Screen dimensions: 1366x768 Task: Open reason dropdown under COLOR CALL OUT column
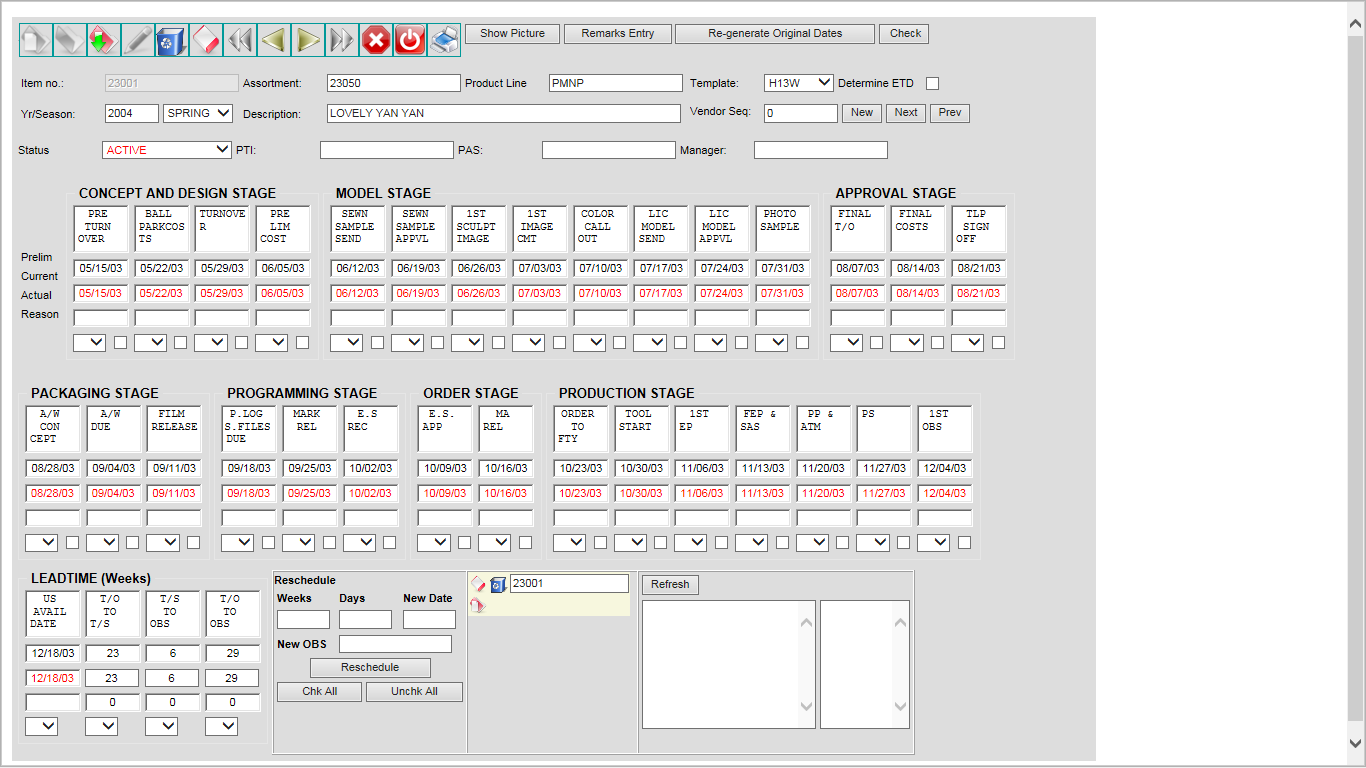tap(589, 342)
